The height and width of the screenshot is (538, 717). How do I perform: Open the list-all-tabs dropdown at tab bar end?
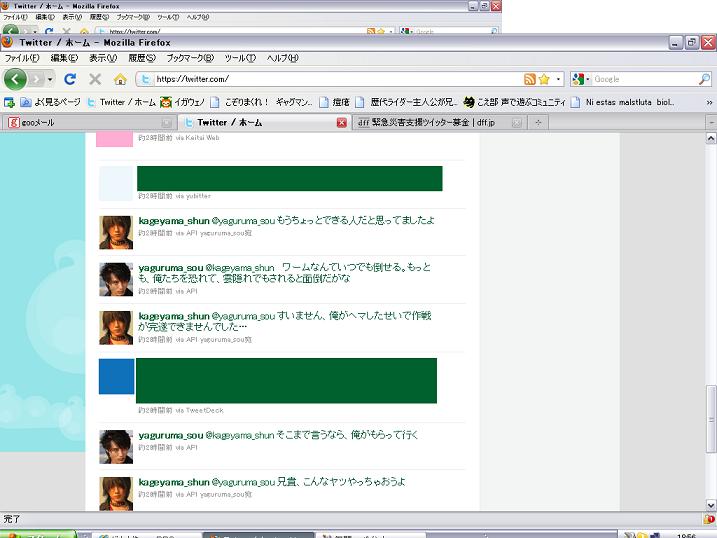point(712,123)
